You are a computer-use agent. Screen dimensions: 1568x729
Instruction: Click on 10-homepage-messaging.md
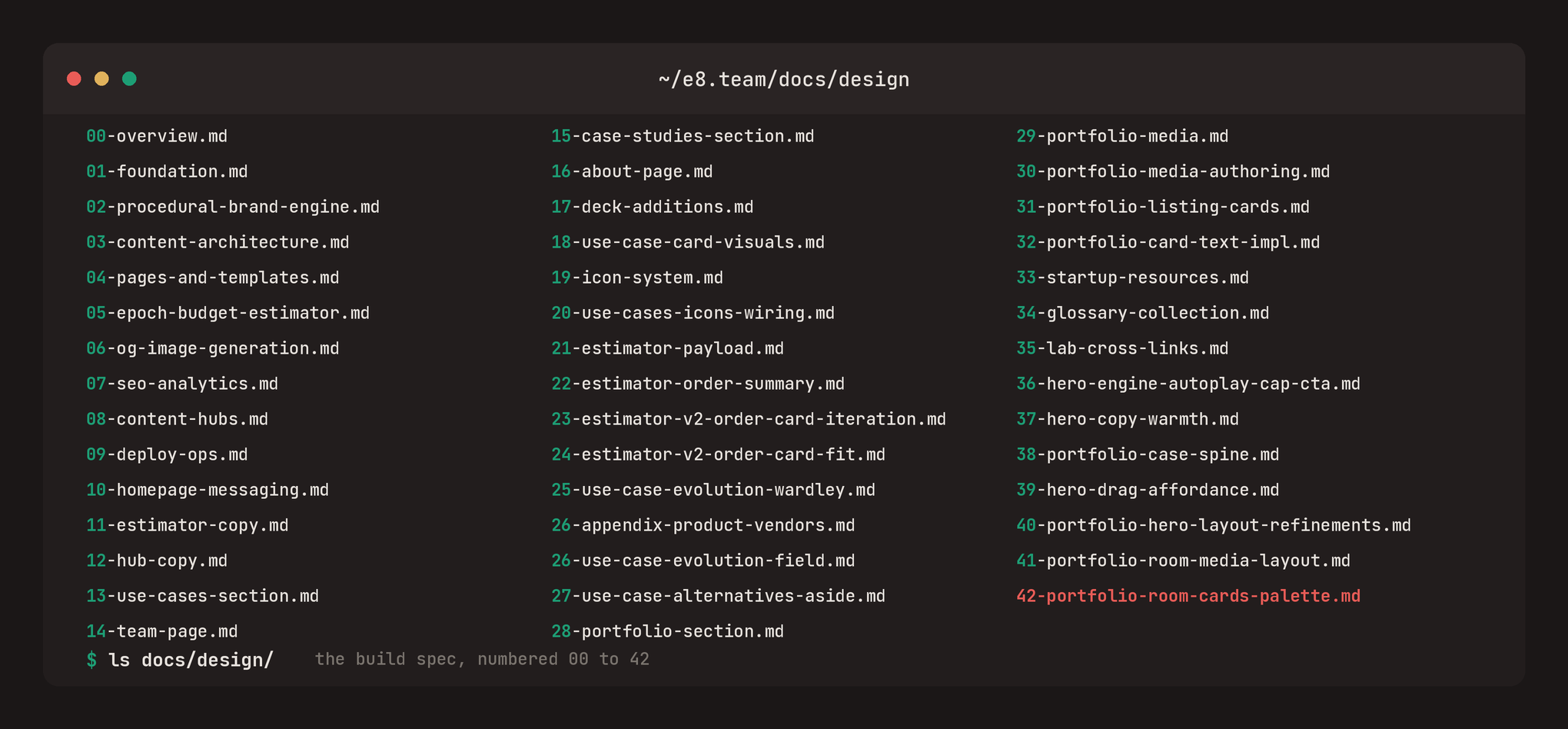[x=208, y=490]
